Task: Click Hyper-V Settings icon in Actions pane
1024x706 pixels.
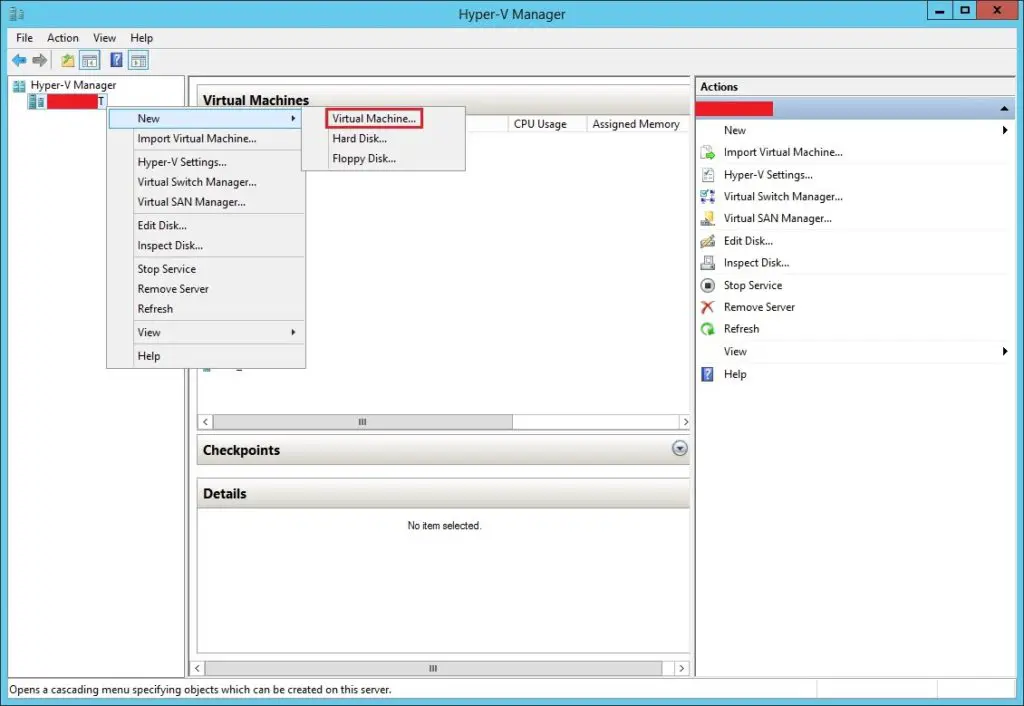Action: pyautogui.click(x=707, y=175)
